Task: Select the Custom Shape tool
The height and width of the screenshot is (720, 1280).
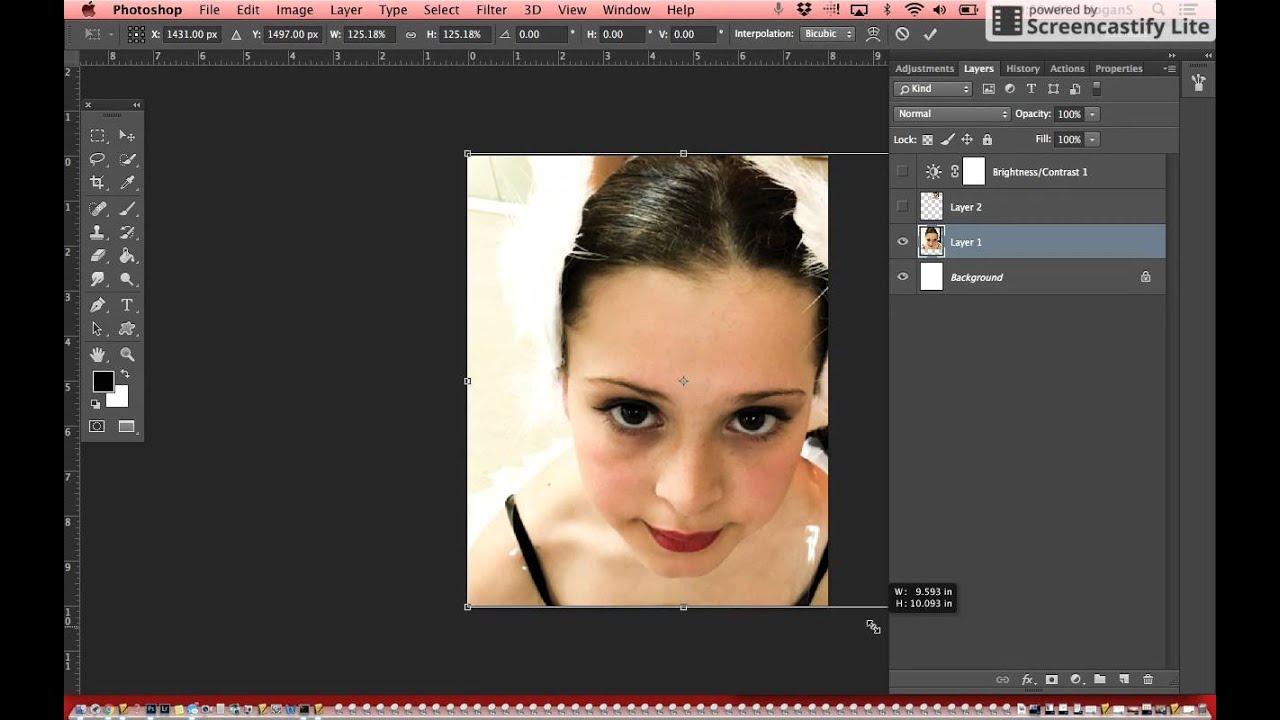Action: click(x=127, y=329)
